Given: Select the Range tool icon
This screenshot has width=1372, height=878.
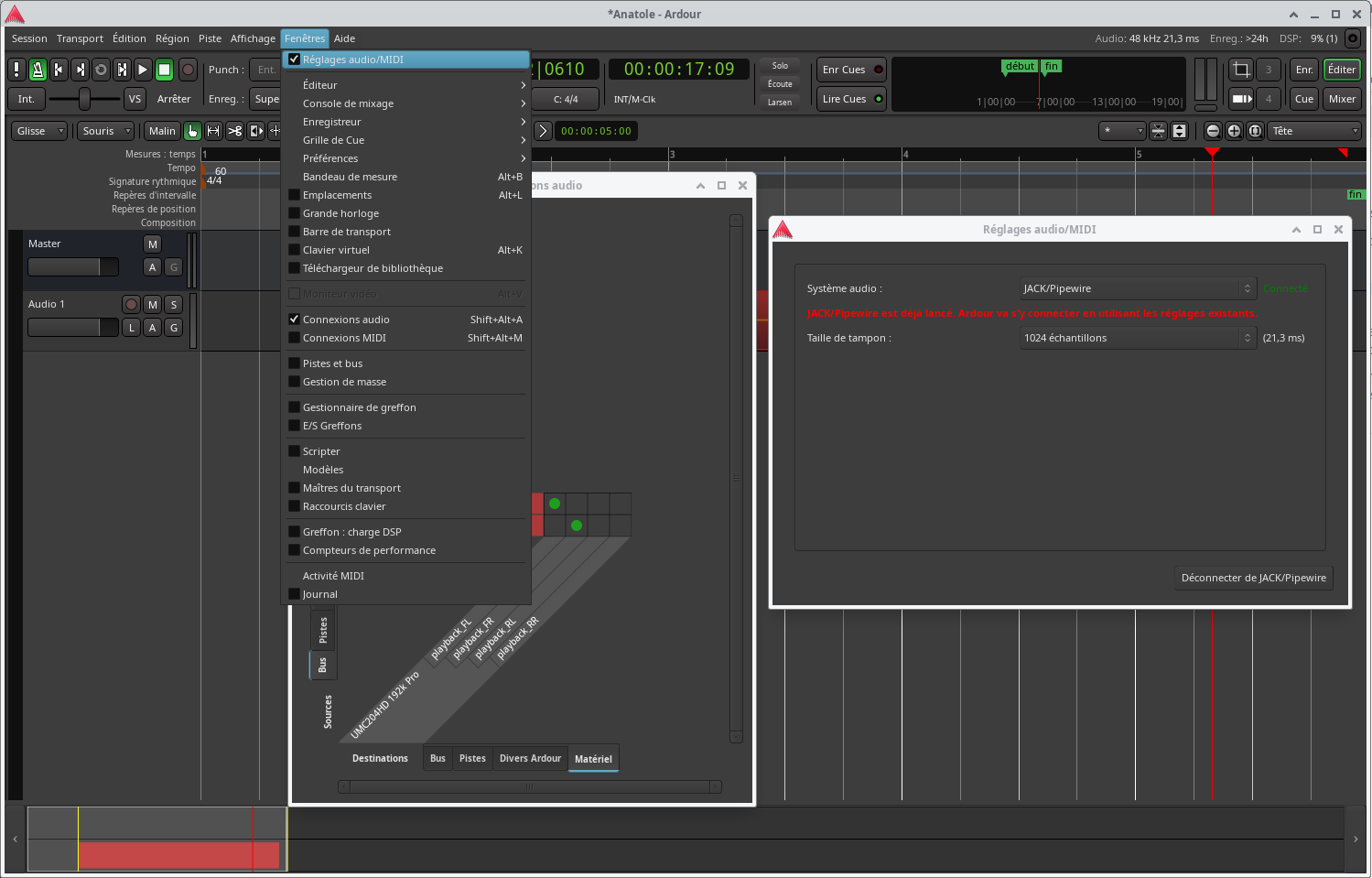Looking at the screenshot, I should coord(213,131).
